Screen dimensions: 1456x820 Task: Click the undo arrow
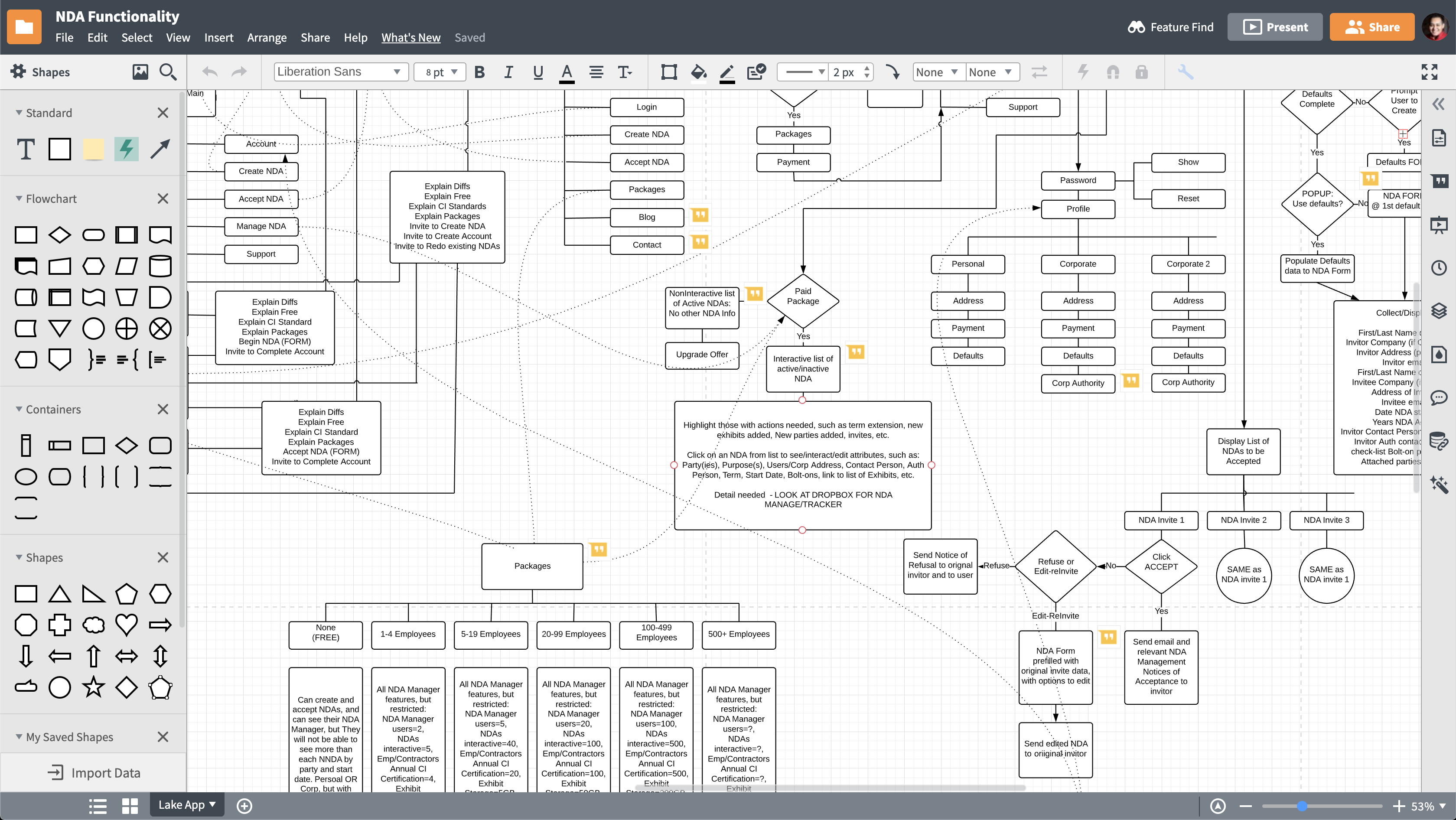click(x=210, y=72)
